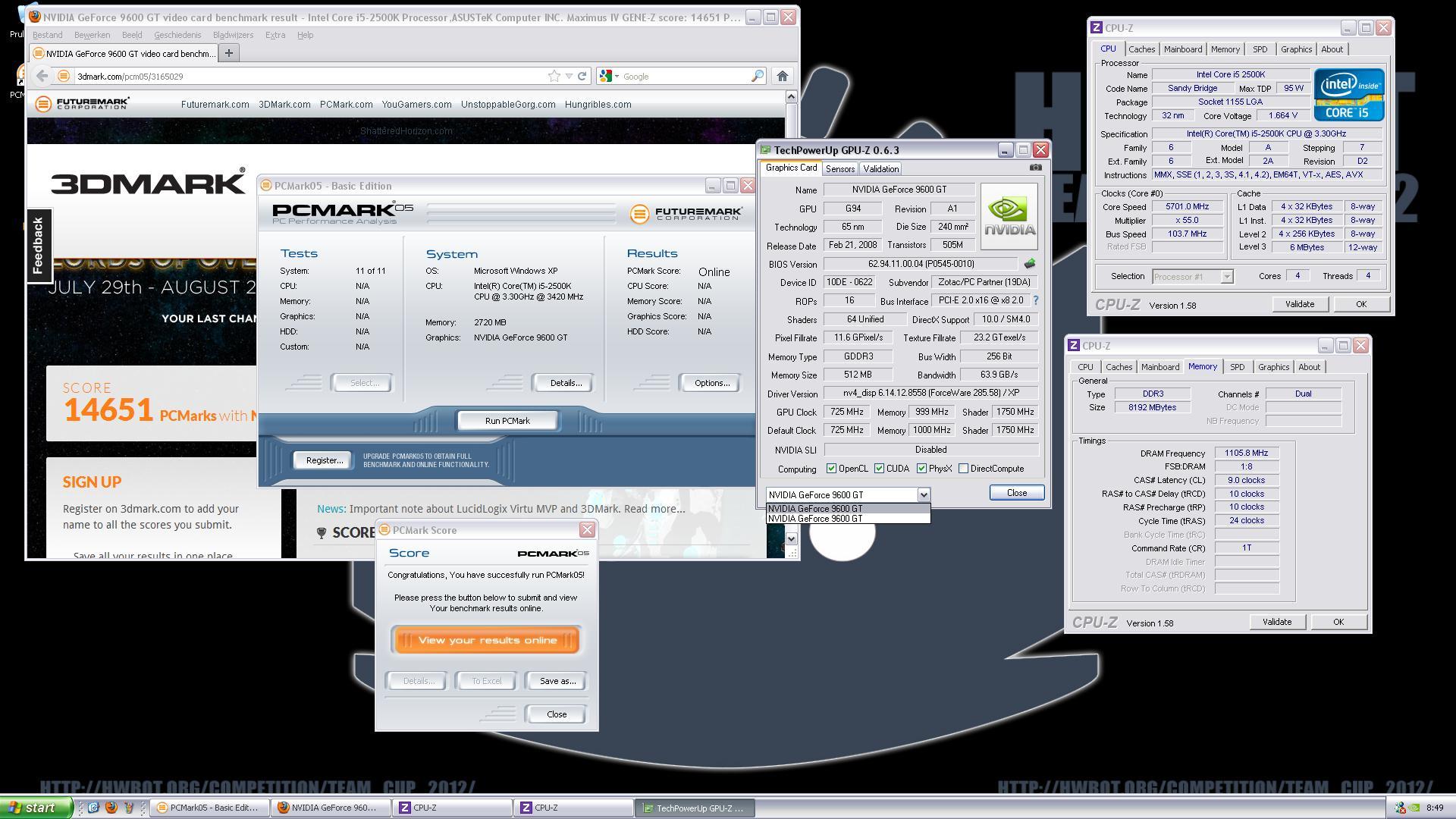Image resolution: width=1456 pixels, height=819 pixels.
Task: Click the NVIDIA logo in GPU-Z
Action: [x=1009, y=216]
